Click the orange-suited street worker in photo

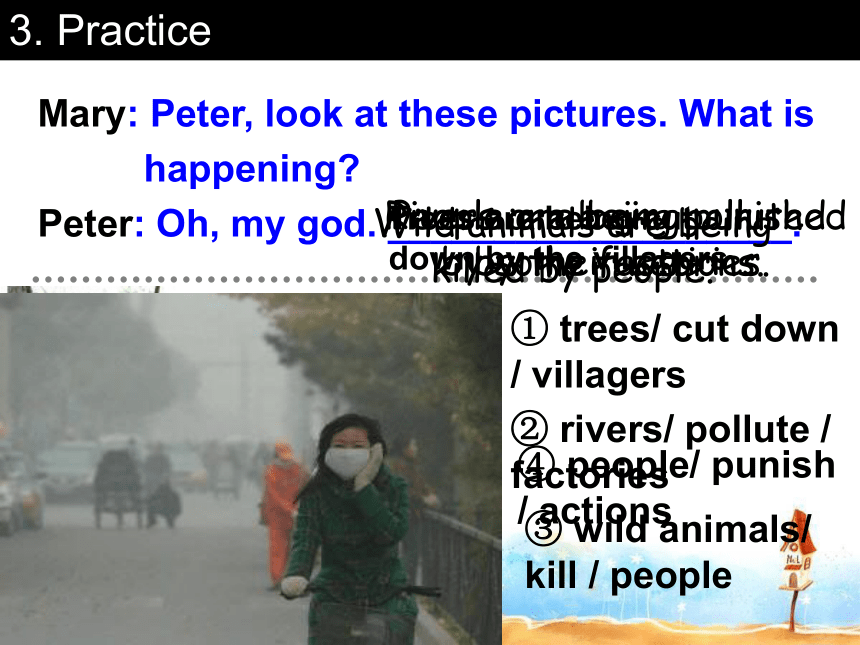(281, 510)
